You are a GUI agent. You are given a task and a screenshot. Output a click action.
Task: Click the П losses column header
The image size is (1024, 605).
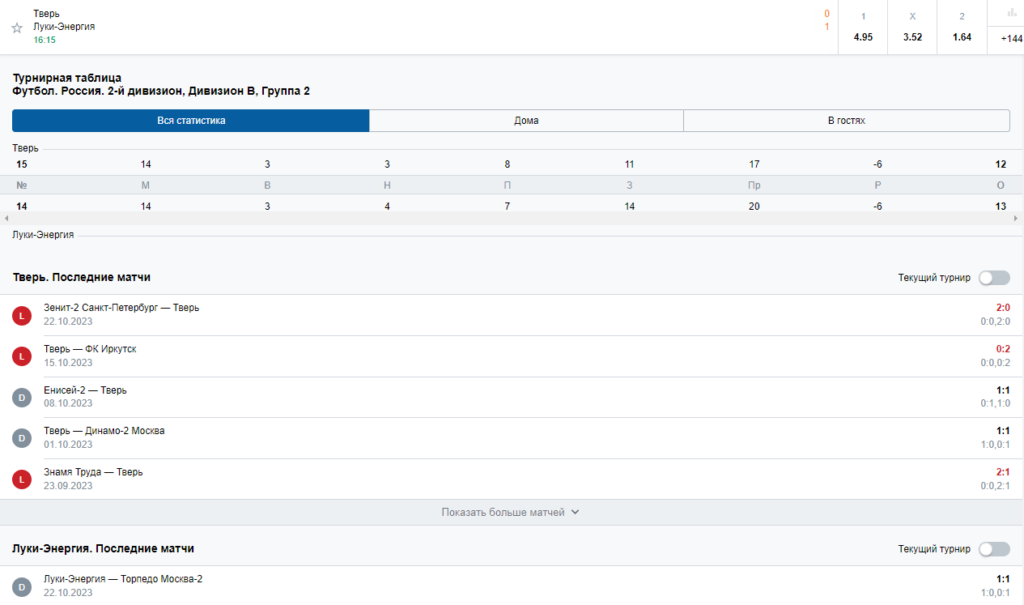tap(507, 186)
